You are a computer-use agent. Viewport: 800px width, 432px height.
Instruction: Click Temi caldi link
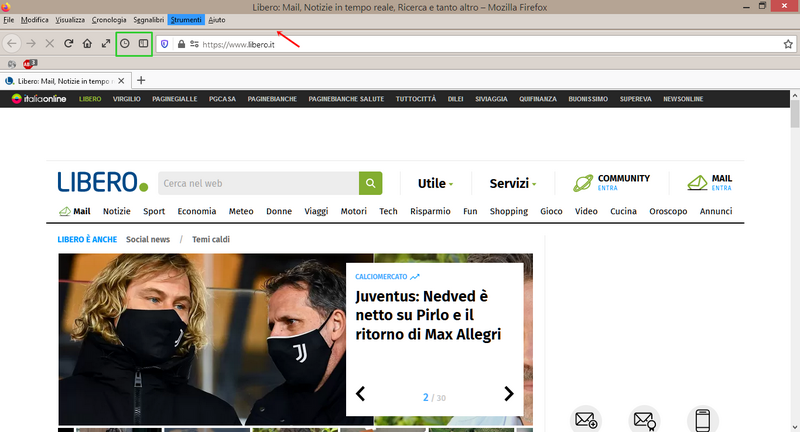pyautogui.click(x=211, y=239)
